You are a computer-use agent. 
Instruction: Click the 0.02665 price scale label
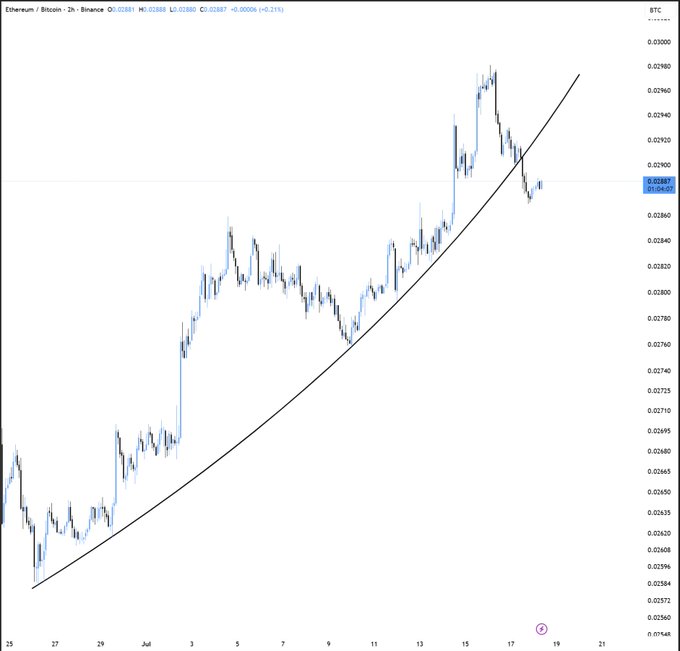coord(659,471)
